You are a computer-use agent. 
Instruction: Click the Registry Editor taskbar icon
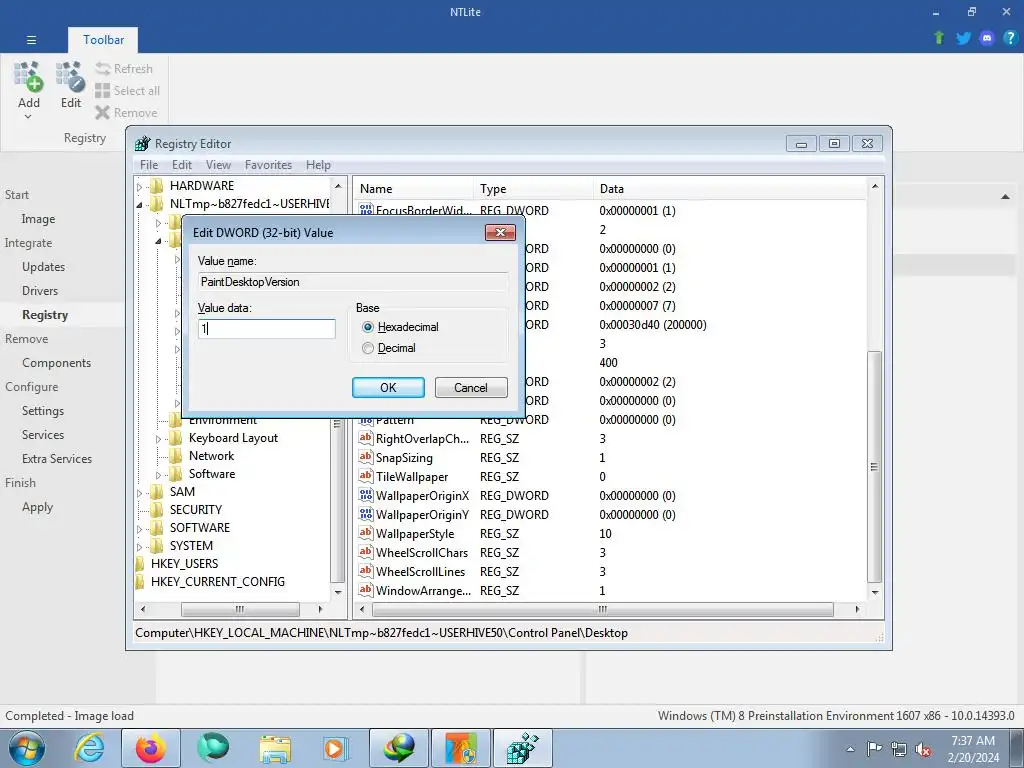point(523,748)
